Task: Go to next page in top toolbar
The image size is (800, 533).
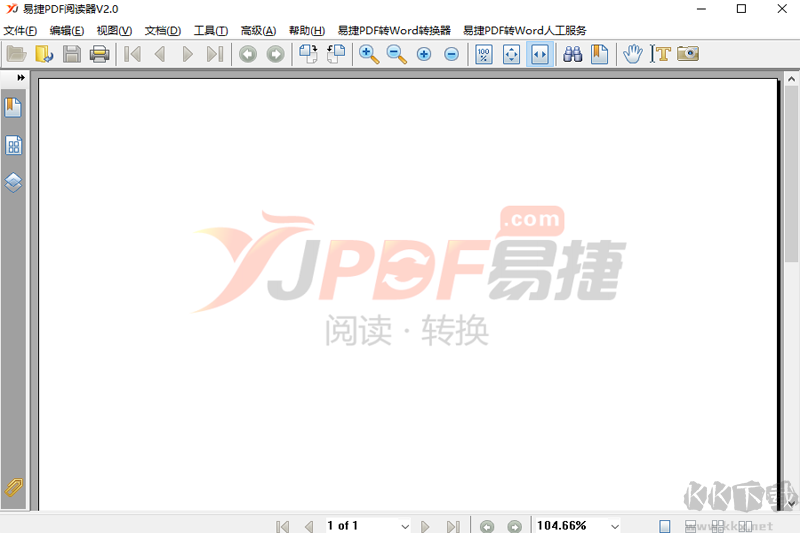Action: coord(187,54)
